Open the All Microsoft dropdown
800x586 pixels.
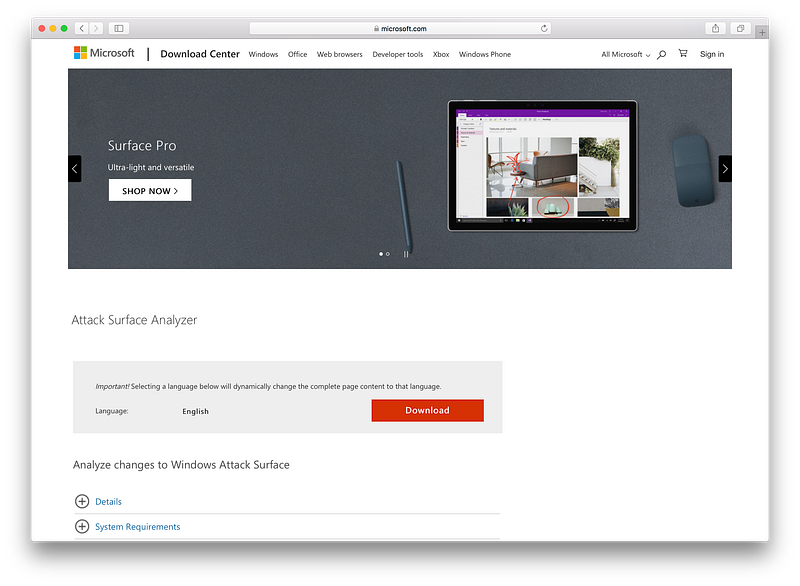(626, 54)
